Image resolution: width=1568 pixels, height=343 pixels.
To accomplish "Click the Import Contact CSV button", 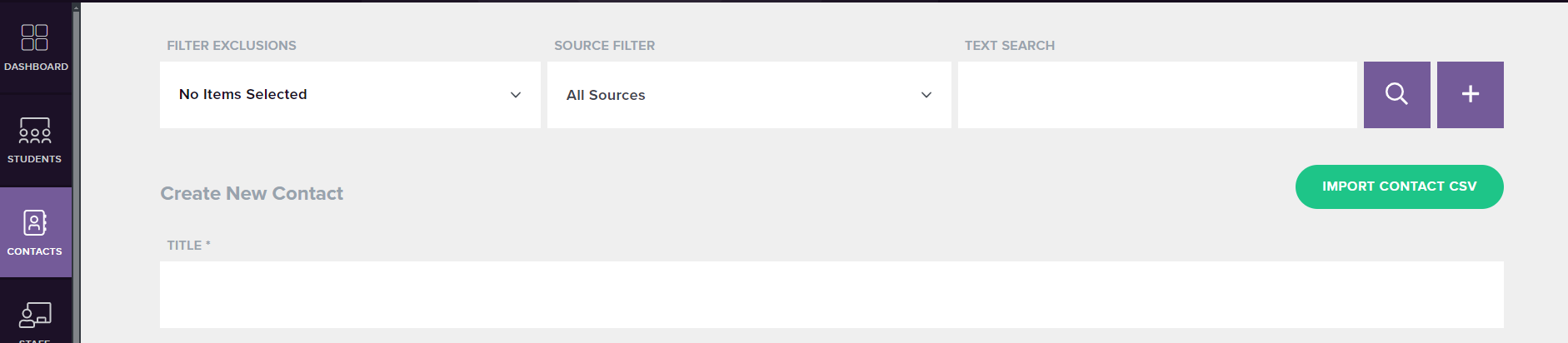I will tap(1400, 186).
